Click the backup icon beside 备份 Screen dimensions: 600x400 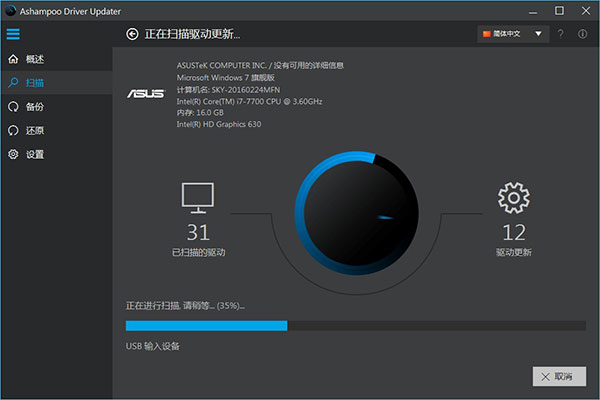click(x=13, y=107)
